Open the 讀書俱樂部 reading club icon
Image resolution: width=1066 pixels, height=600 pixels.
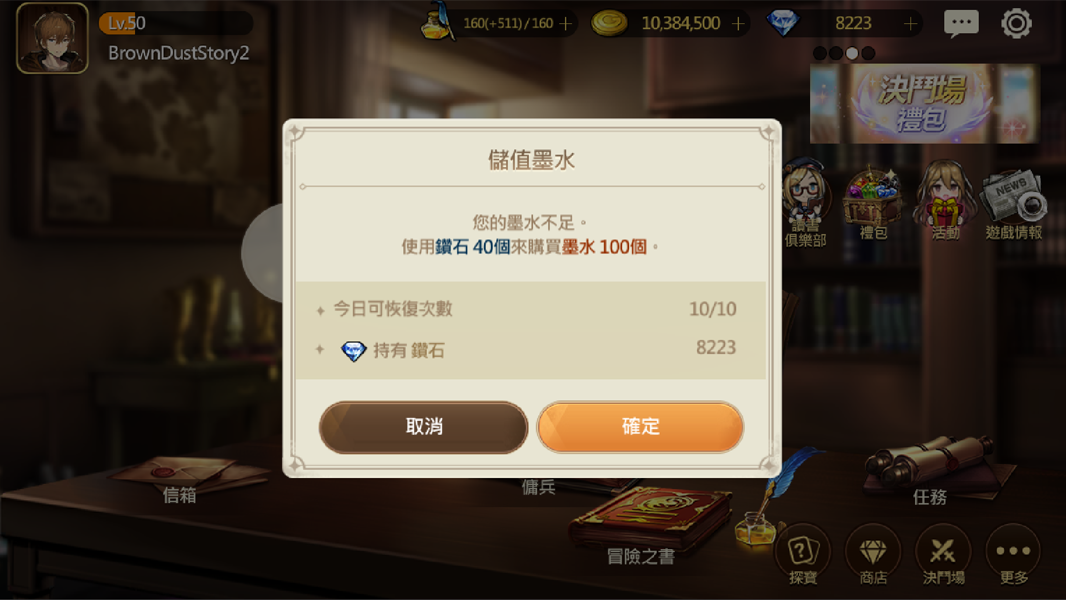(x=805, y=204)
